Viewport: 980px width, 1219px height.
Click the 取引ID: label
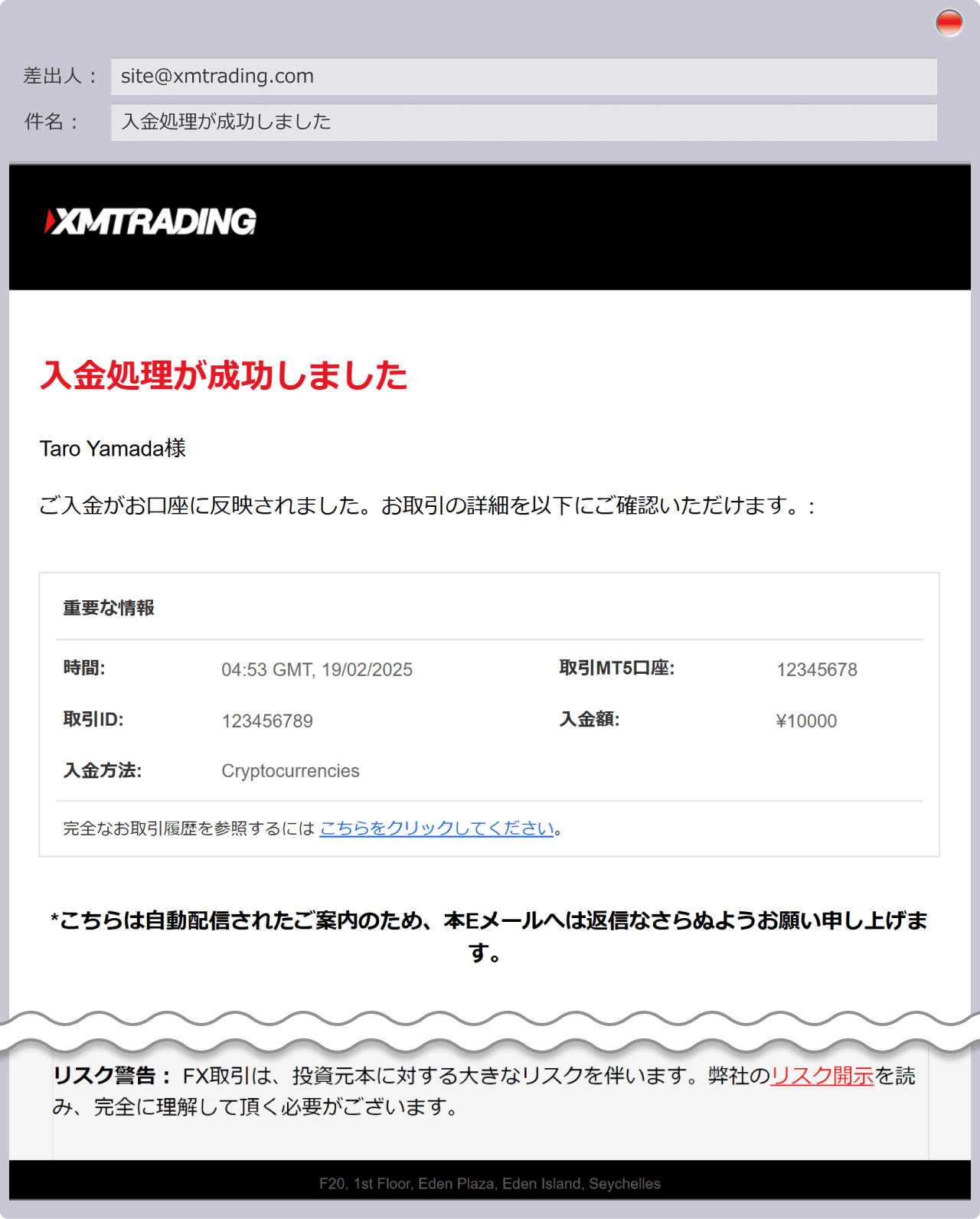tap(93, 719)
